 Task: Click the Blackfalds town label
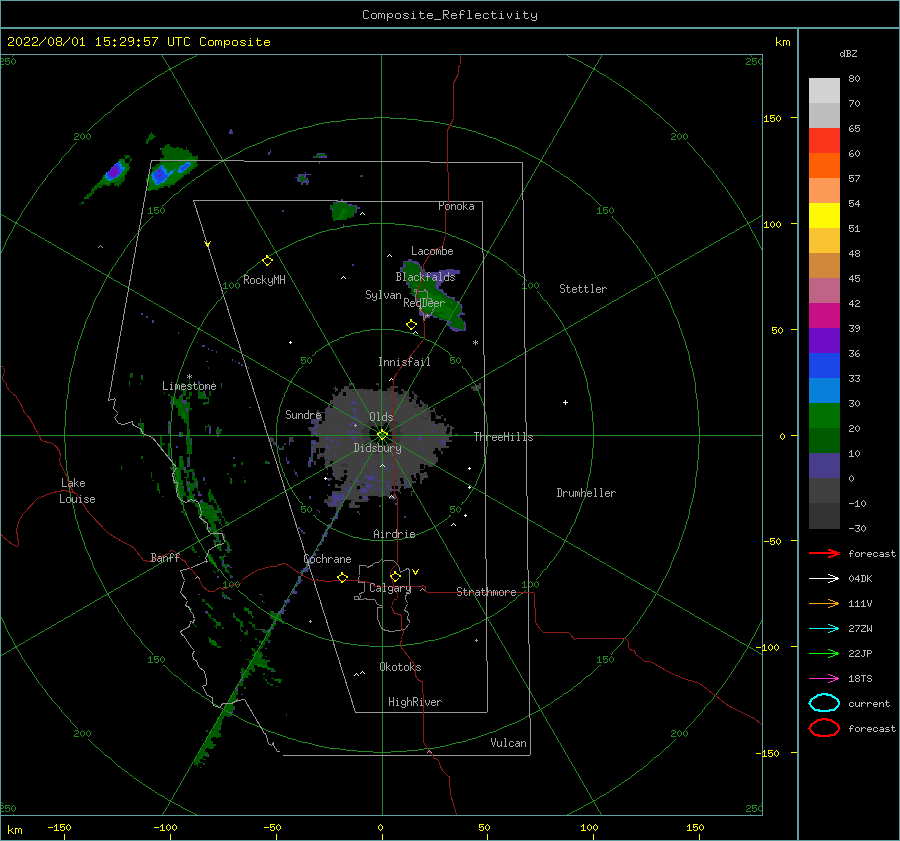[x=425, y=277]
